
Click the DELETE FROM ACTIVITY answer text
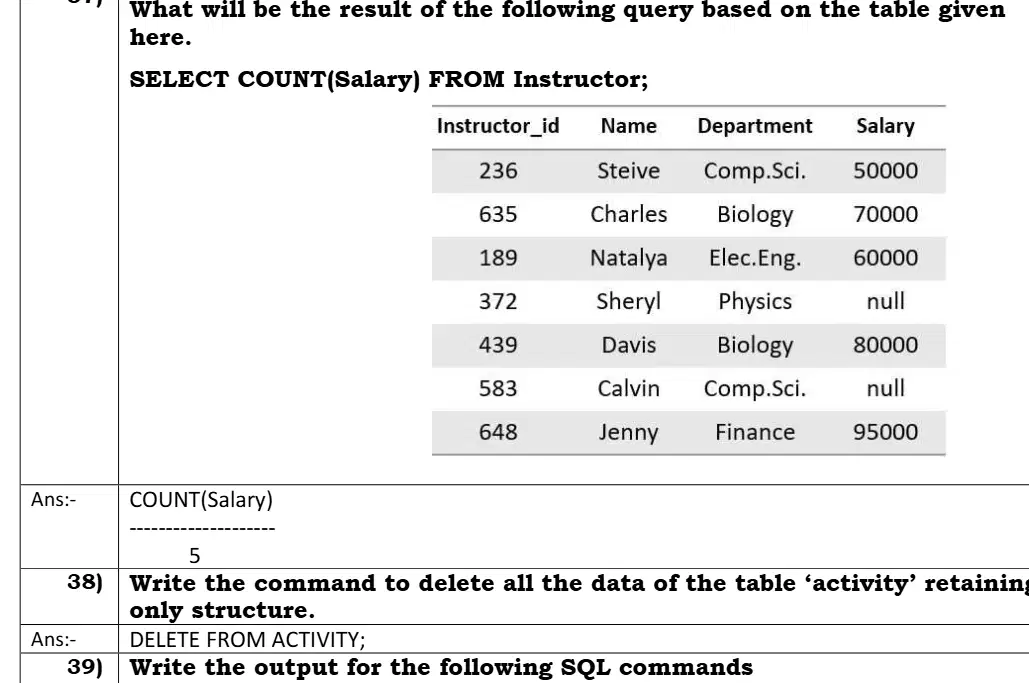click(247, 640)
